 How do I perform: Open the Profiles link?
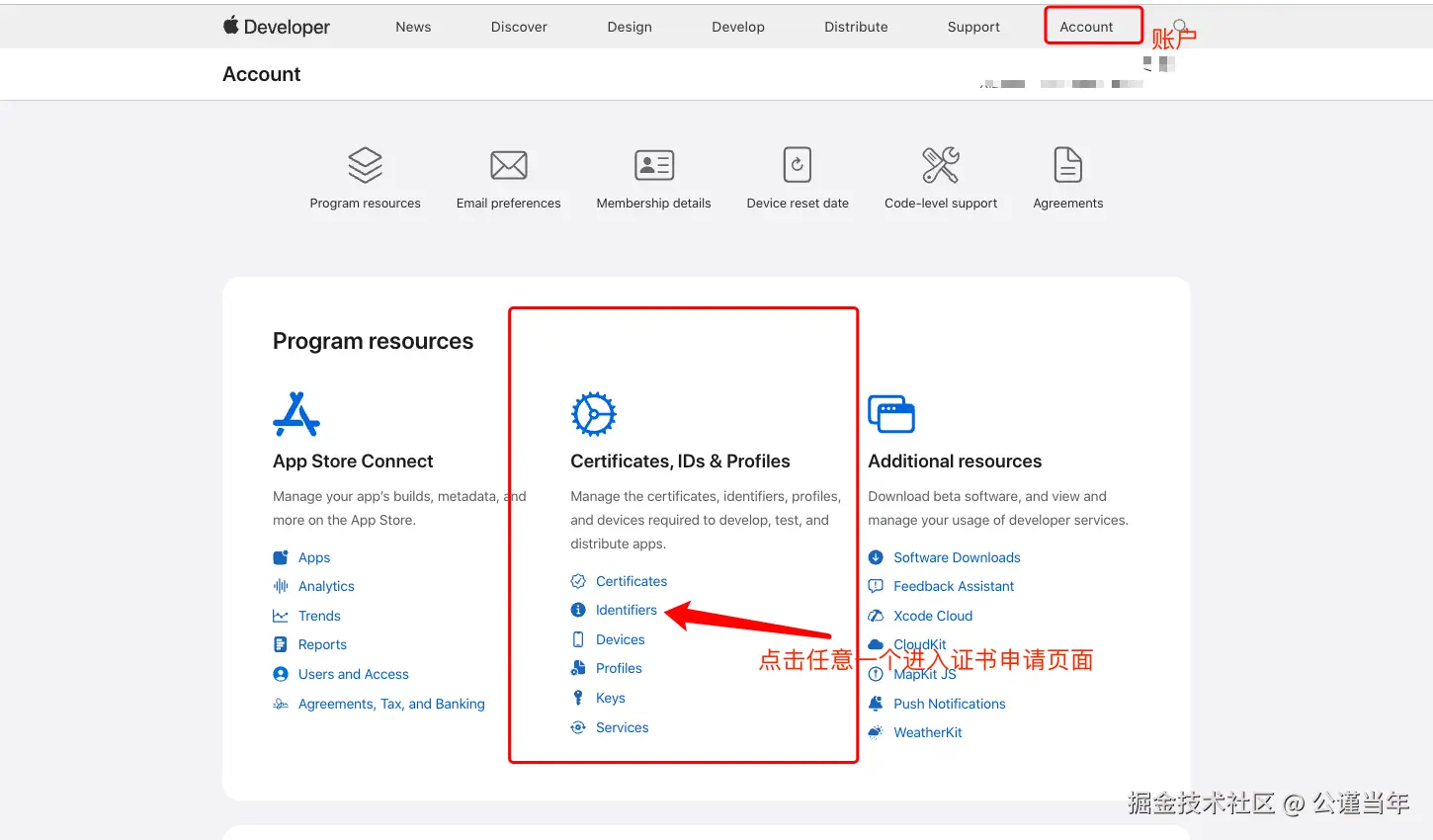coord(619,668)
